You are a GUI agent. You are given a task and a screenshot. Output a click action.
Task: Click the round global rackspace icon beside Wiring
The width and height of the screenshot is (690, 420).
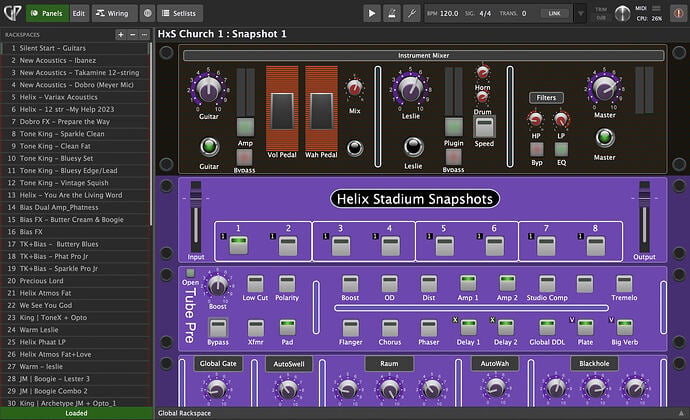[x=147, y=13]
